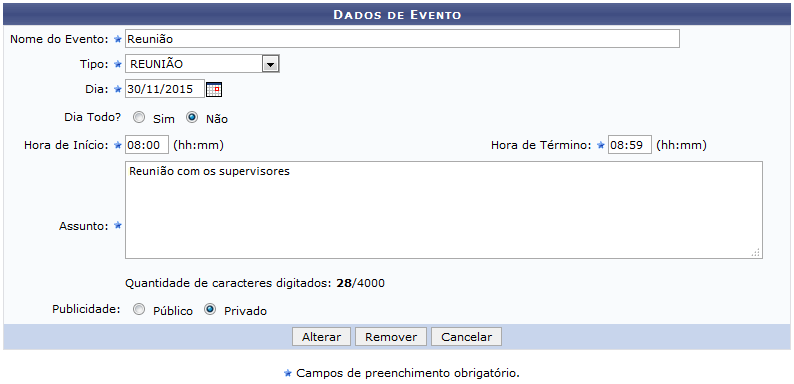794x384 pixels.
Task: Choose Privado publicity option
Action: [x=210, y=310]
